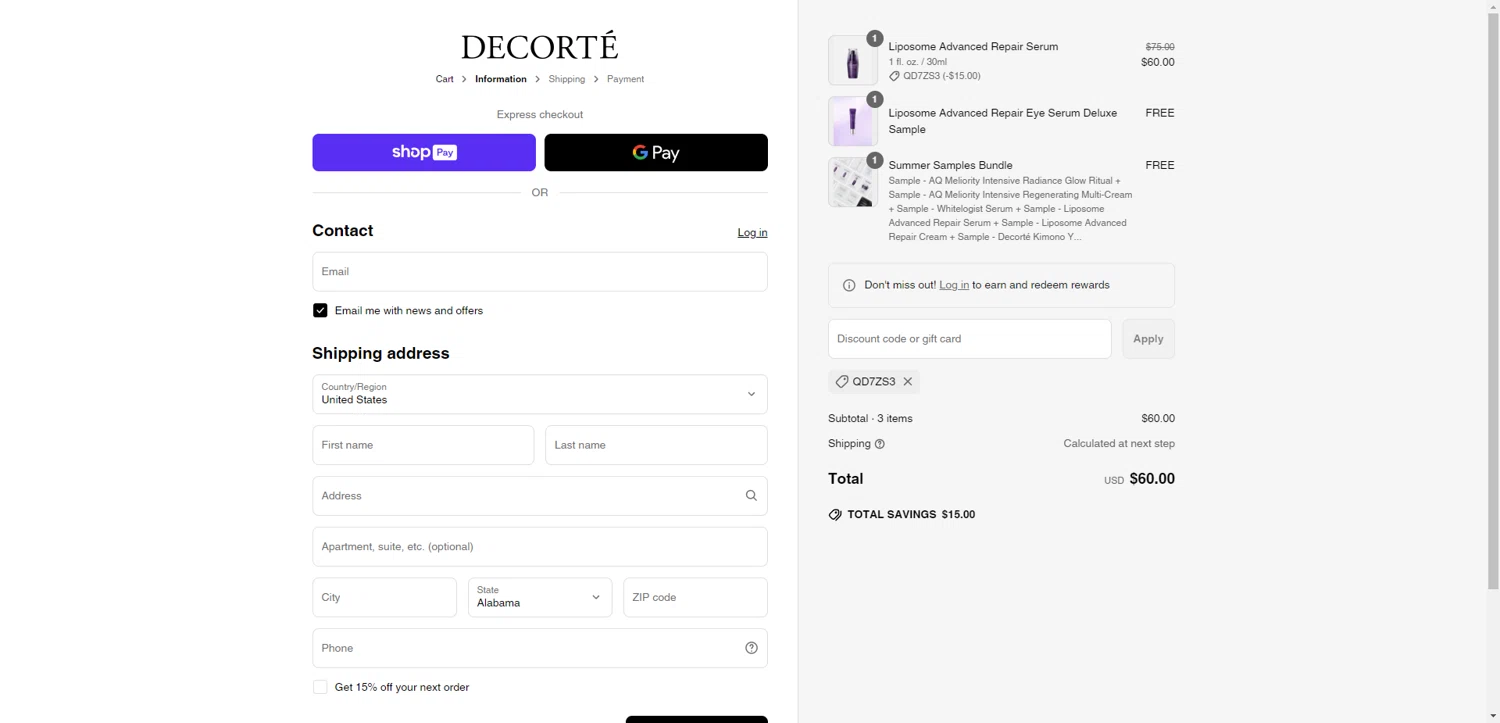
Task: Click the Decorté logo
Action: click(x=539, y=46)
